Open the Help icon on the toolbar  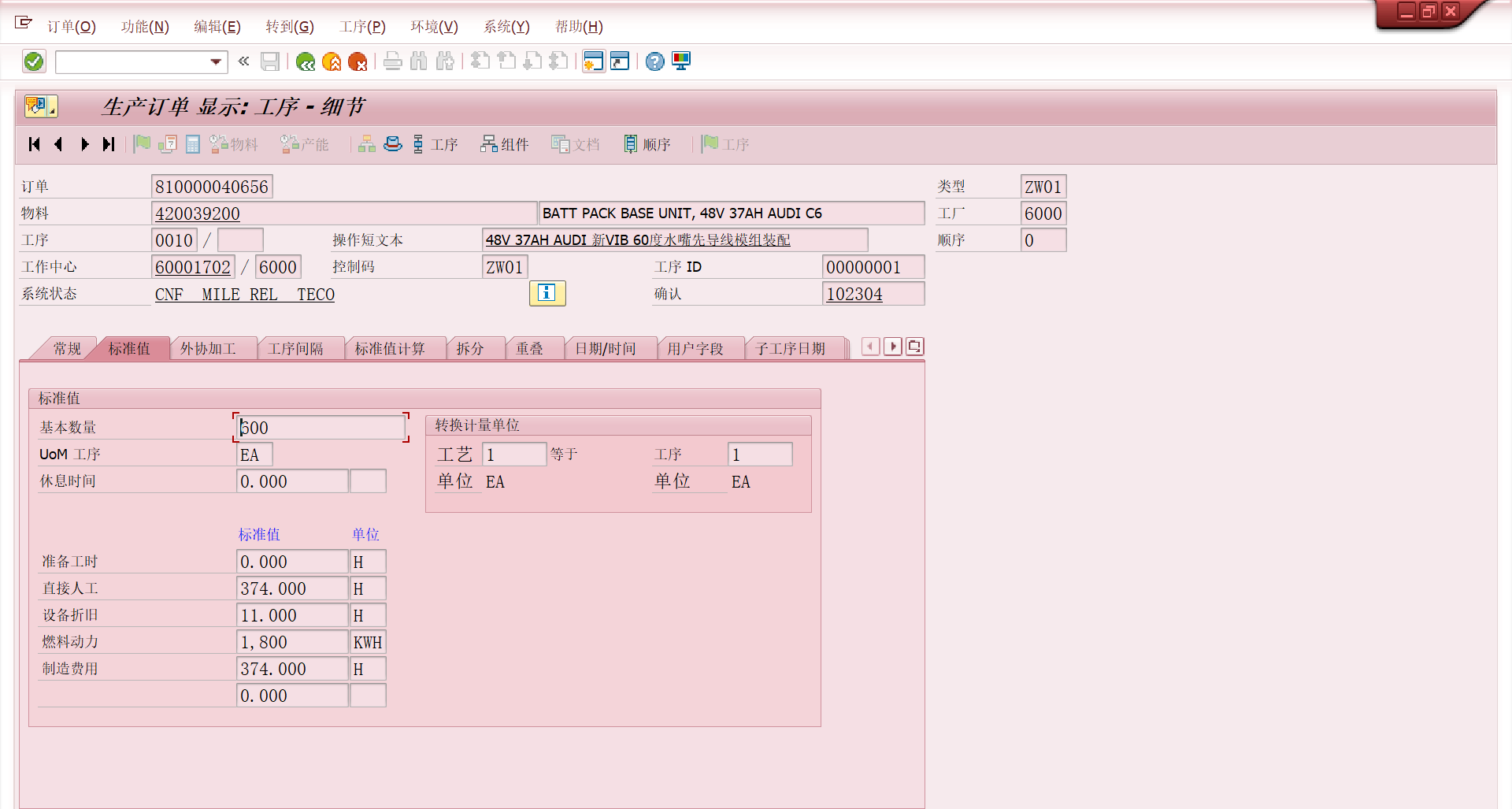pos(654,61)
